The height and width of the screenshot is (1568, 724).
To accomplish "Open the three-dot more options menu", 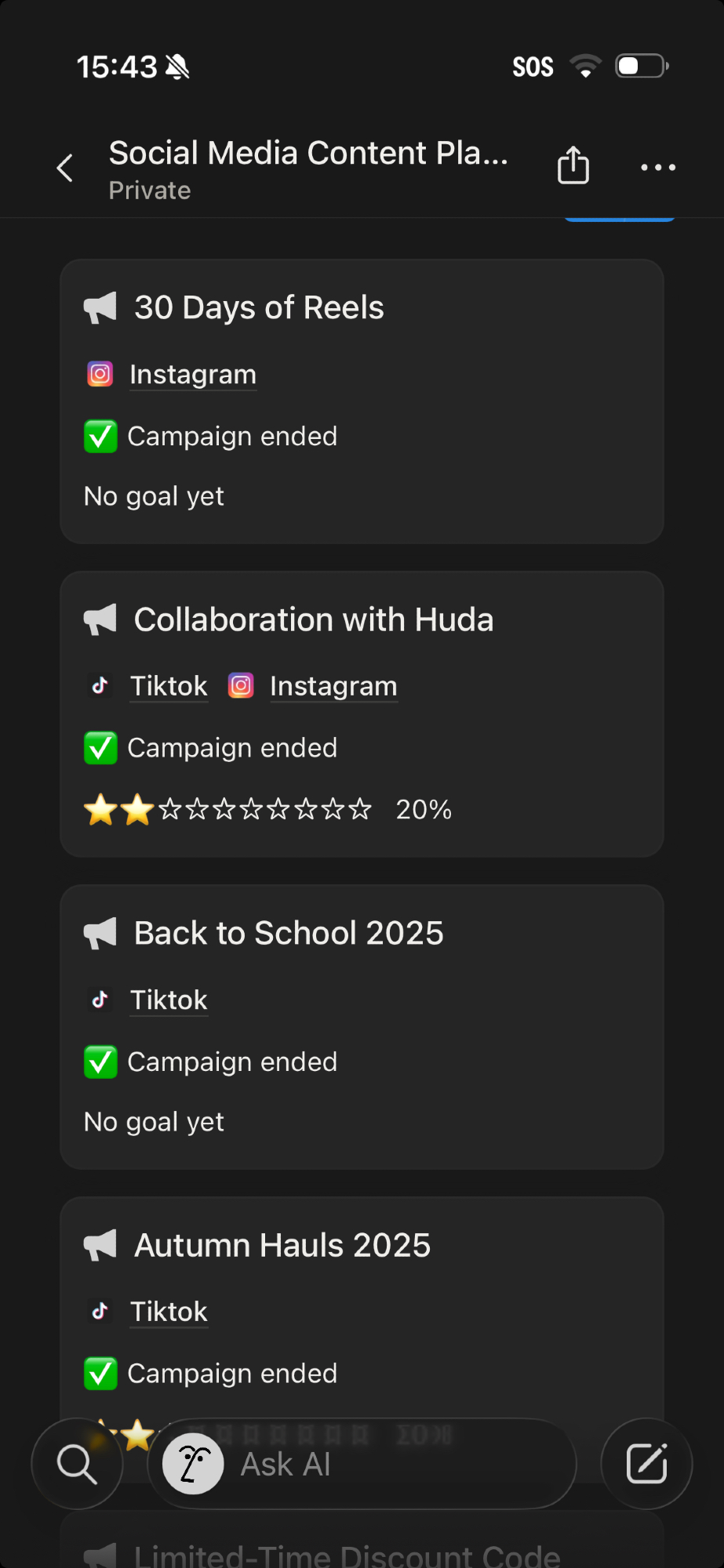I will 658,167.
